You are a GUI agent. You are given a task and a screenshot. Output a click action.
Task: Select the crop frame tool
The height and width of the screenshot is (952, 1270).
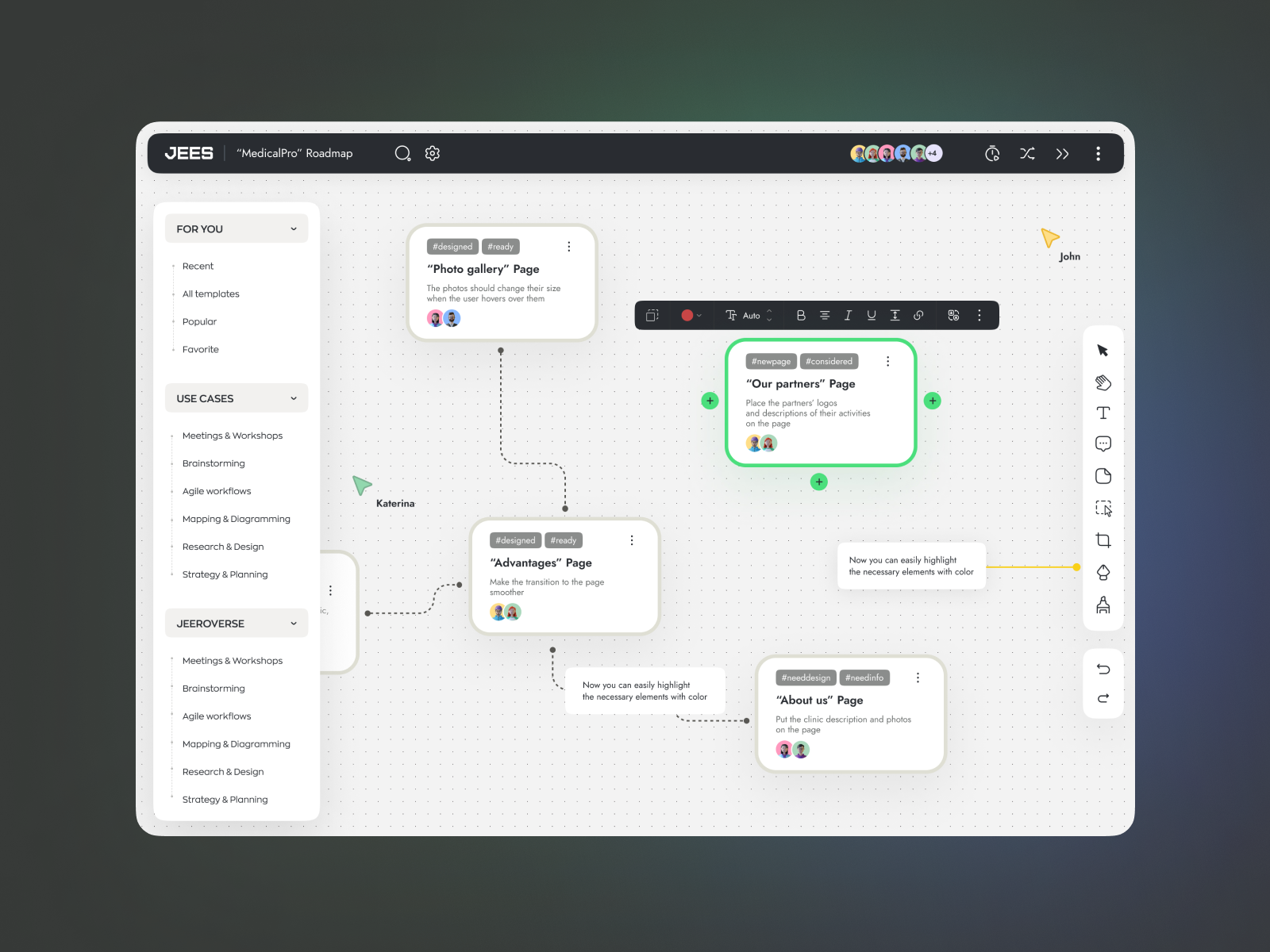pyautogui.click(x=1103, y=540)
